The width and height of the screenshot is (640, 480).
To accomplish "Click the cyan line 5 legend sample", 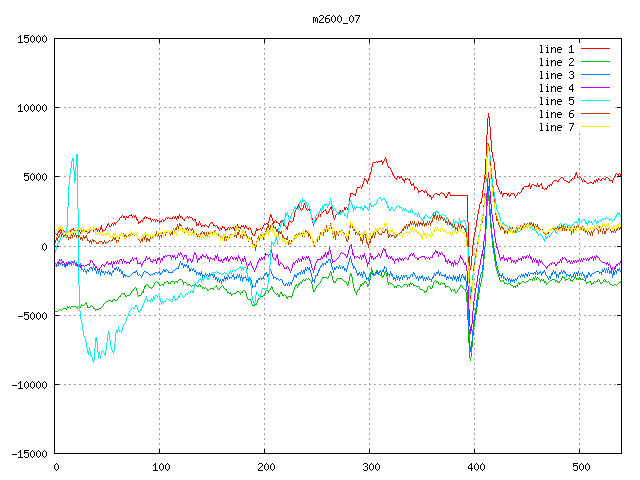I will tap(596, 101).
